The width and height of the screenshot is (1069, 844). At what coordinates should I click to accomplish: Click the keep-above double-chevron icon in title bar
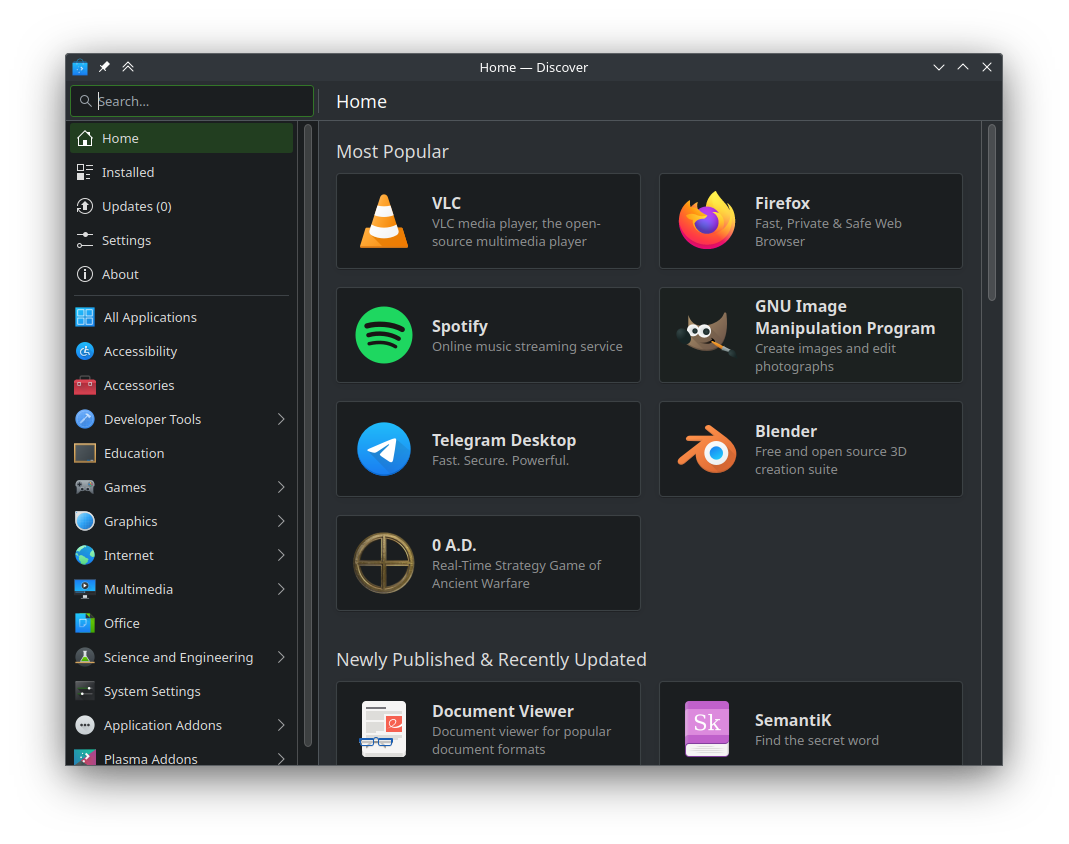pos(128,67)
